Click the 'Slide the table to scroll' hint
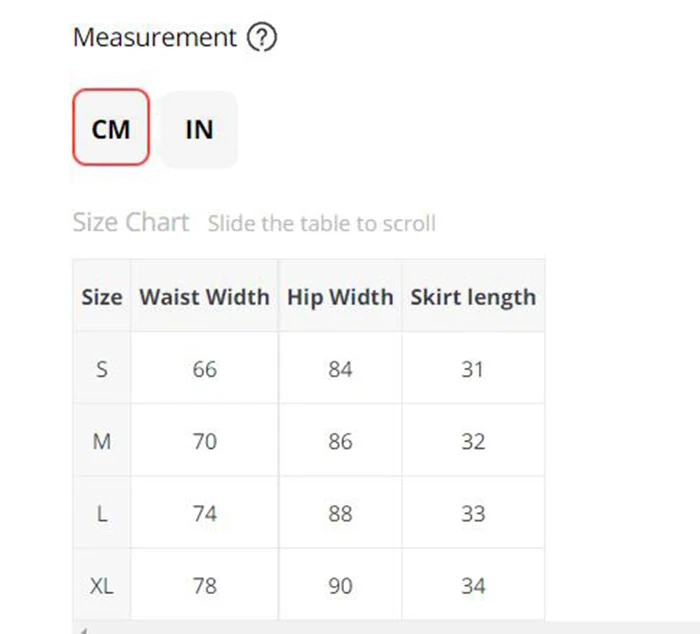The height and width of the screenshot is (634, 700). pos(321,223)
